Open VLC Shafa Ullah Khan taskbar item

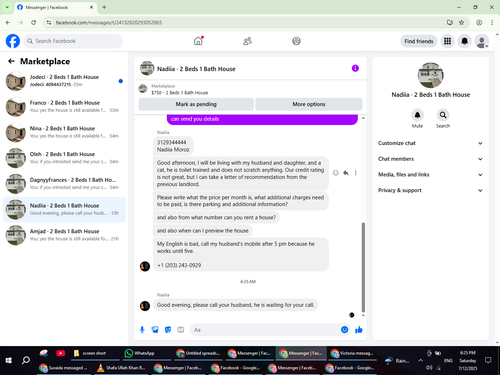pos(121,368)
